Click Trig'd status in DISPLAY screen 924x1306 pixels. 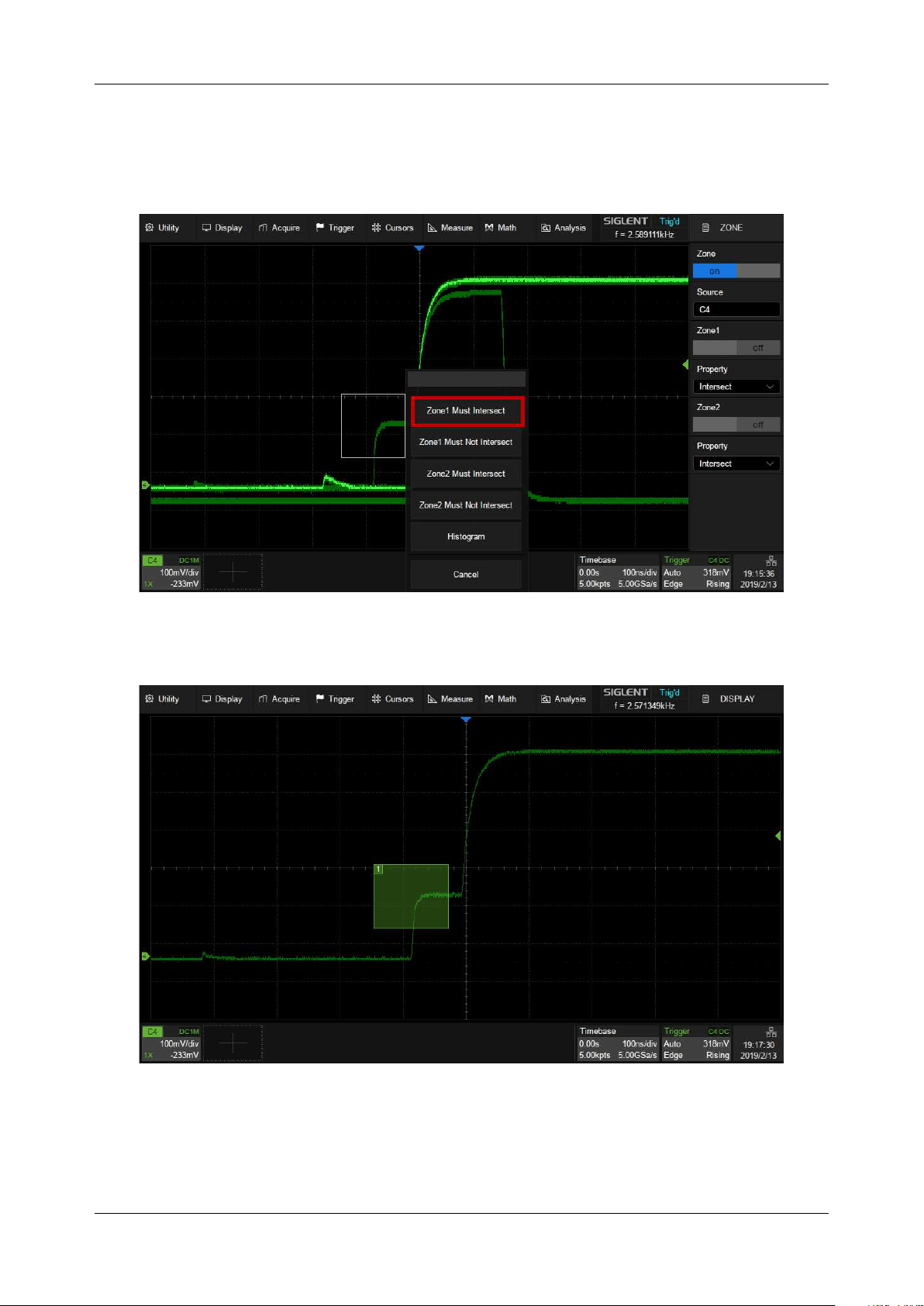(x=670, y=693)
